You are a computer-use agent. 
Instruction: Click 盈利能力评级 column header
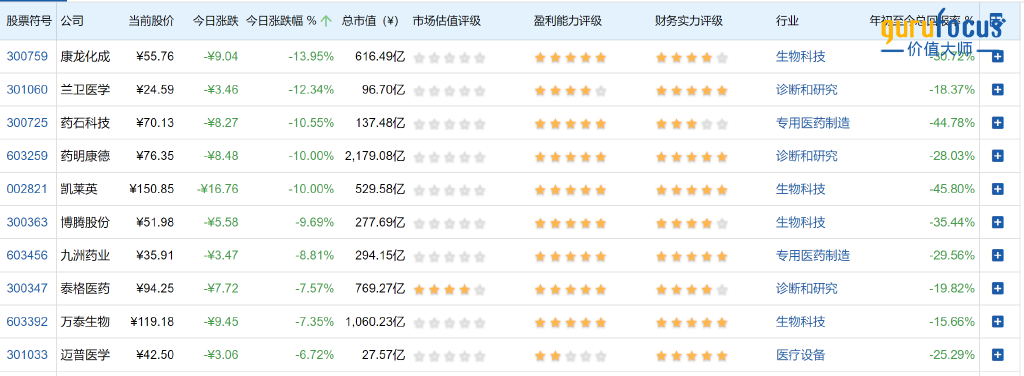[x=568, y=21]
